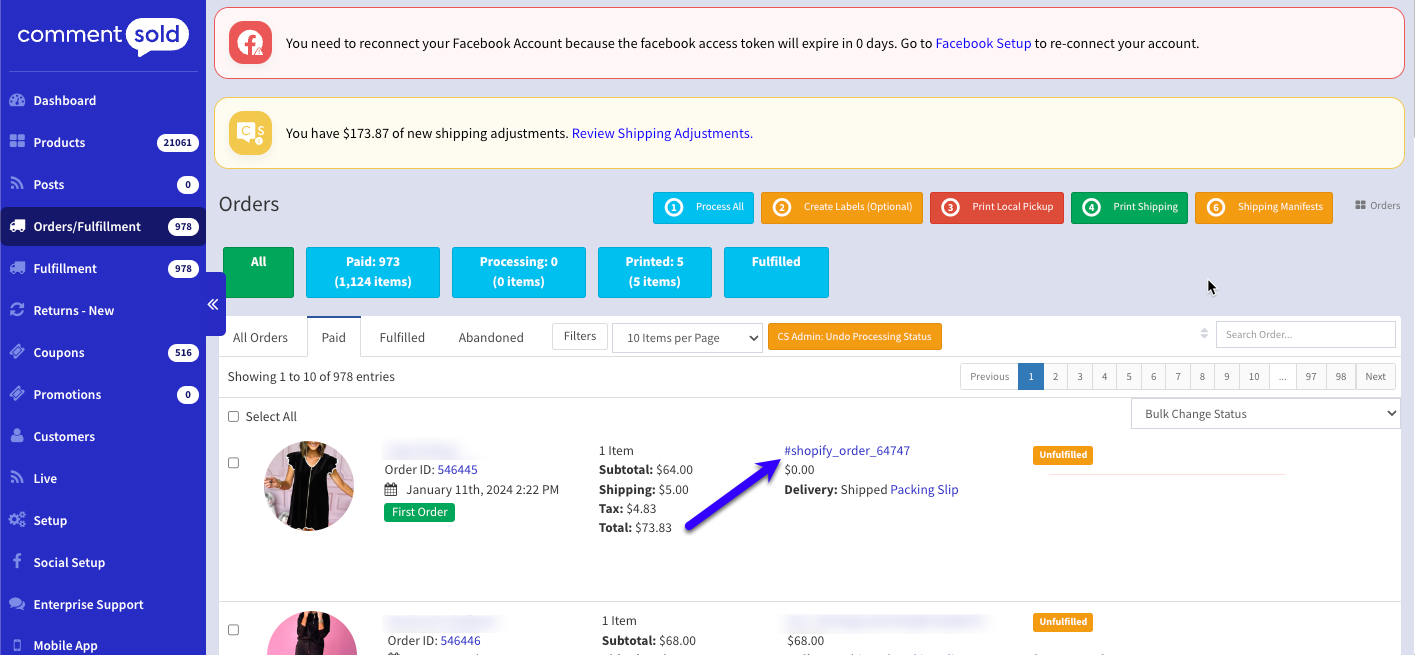Open the Review Shipping Adjustments link
The height and width of the screenshot is (655, 1415).
pyautogui.click(x=661, y=133)
